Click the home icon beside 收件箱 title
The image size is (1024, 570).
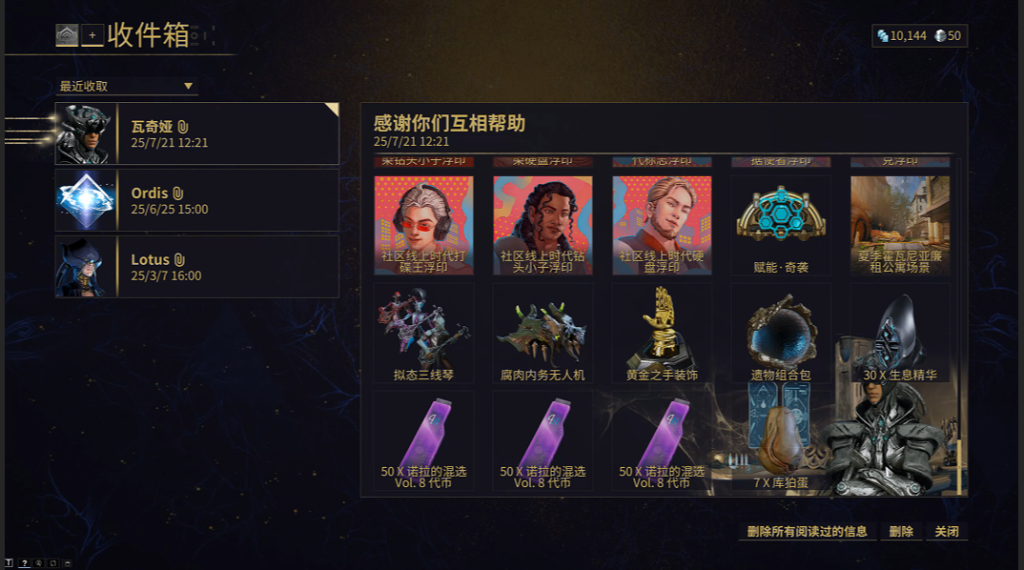pyautogui.click(x=67, y=35)
